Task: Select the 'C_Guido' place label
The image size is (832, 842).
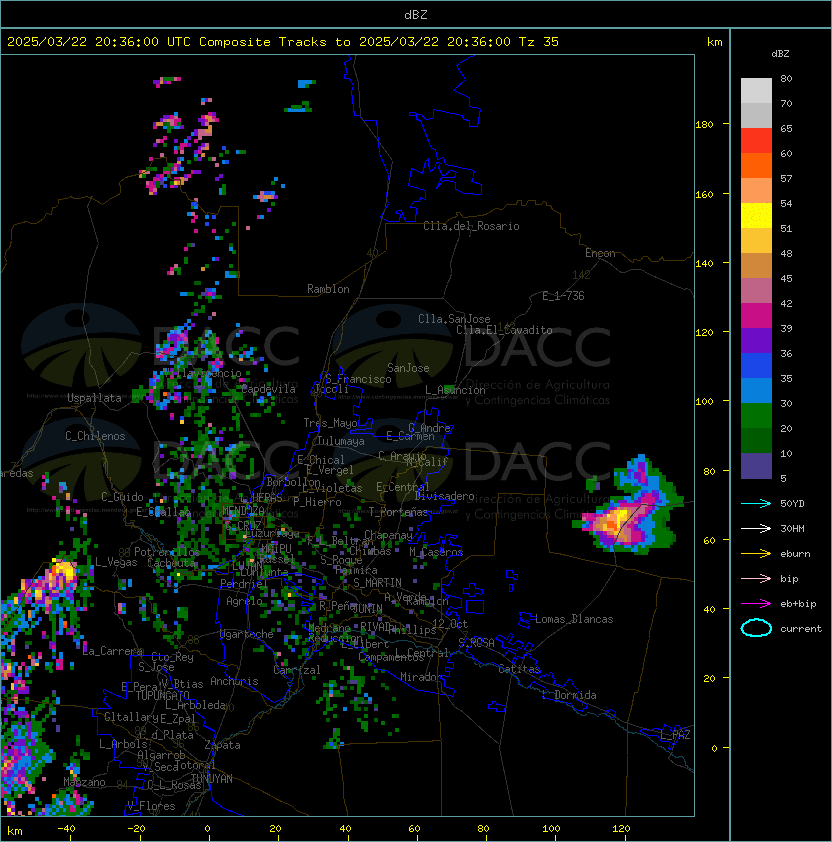Action: click(122, 497)
